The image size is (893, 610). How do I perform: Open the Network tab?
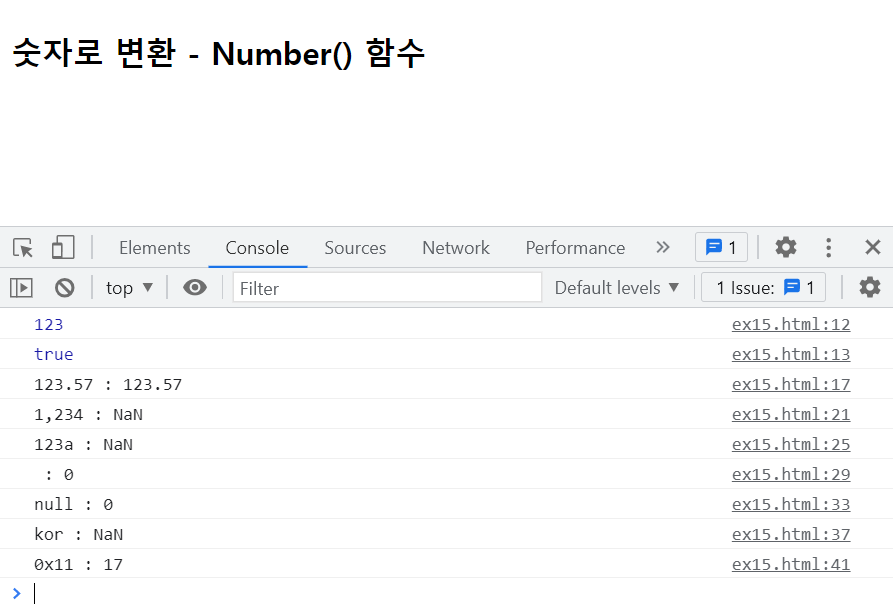pyautogui.click(x=456, y=248)
